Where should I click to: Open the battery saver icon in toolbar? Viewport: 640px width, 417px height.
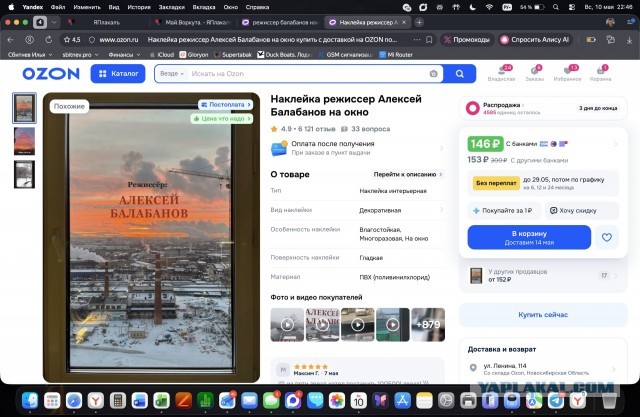pyautogui.click(x=591, y=40)
